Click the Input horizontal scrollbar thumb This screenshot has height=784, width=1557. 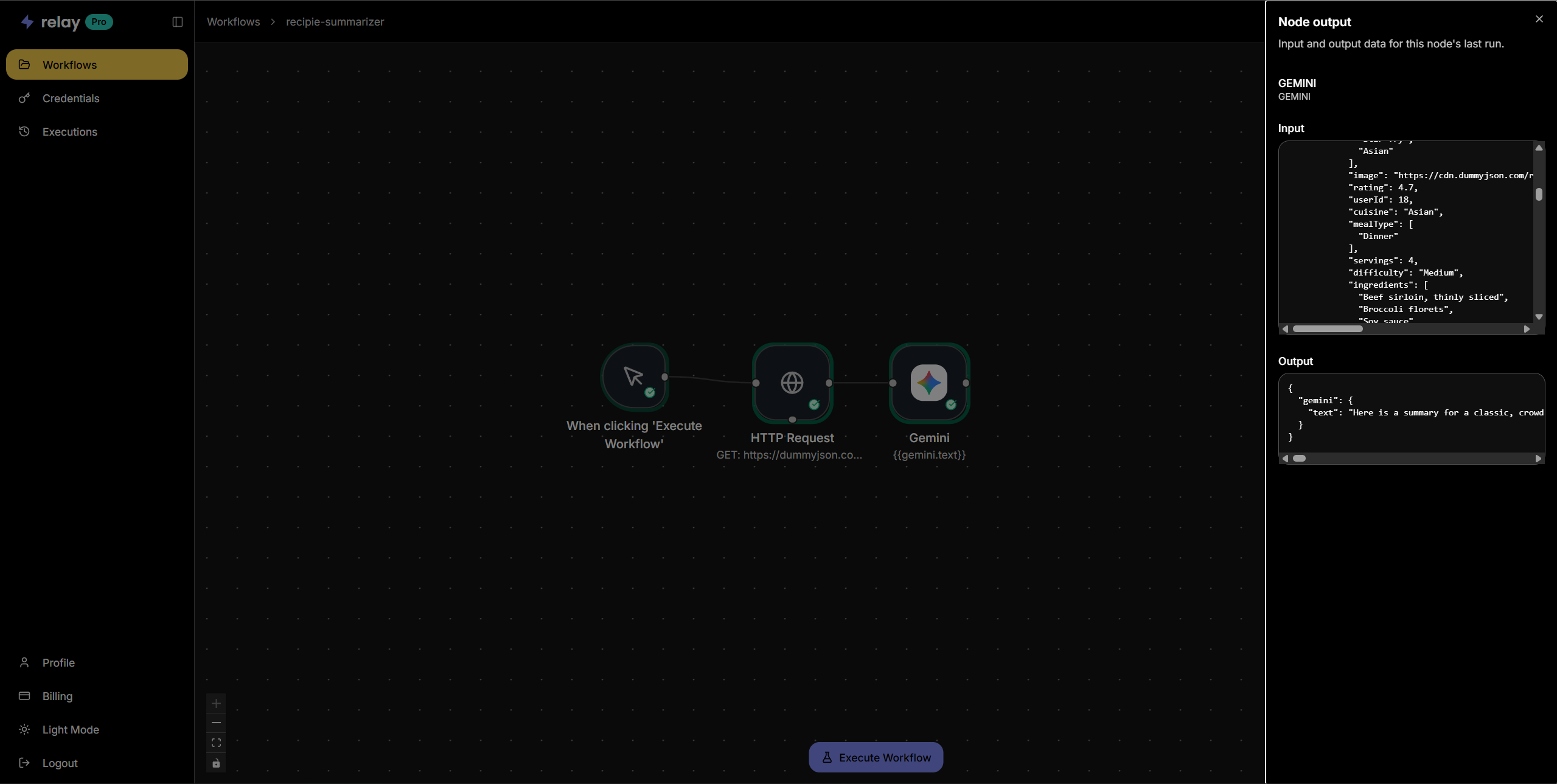coord(1328,329)
